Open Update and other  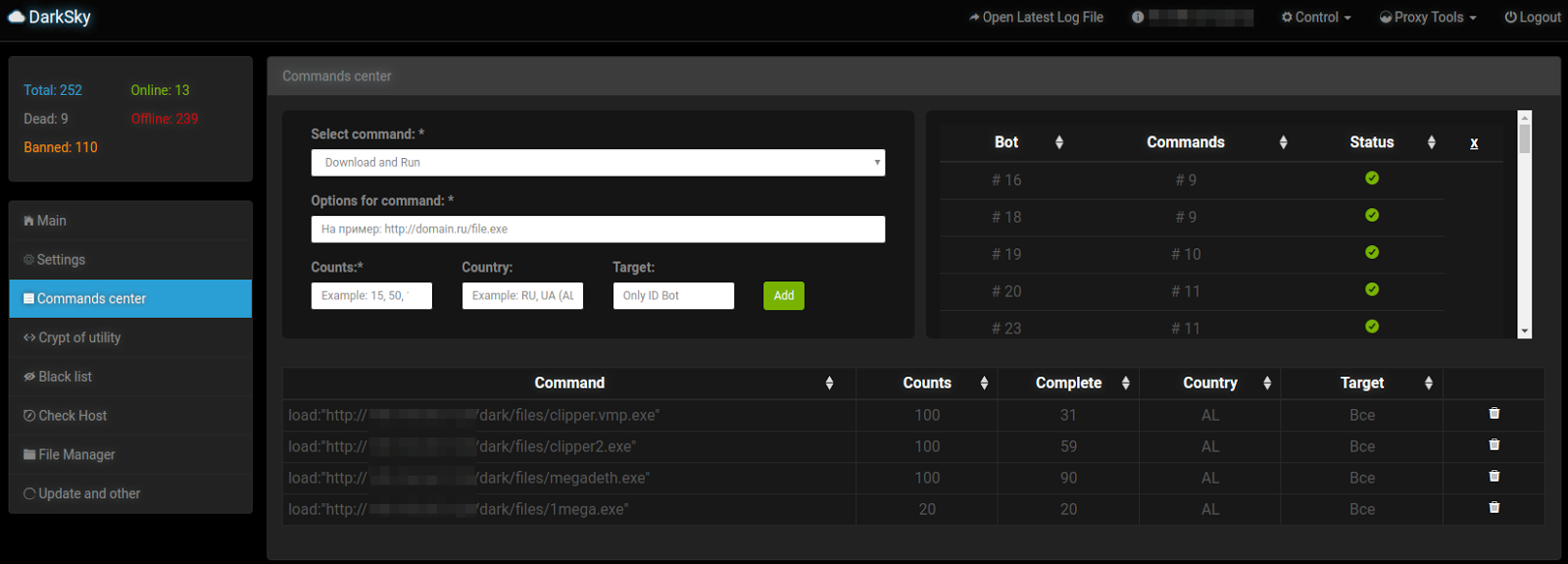pyautogui.click(x=130, y=493)
